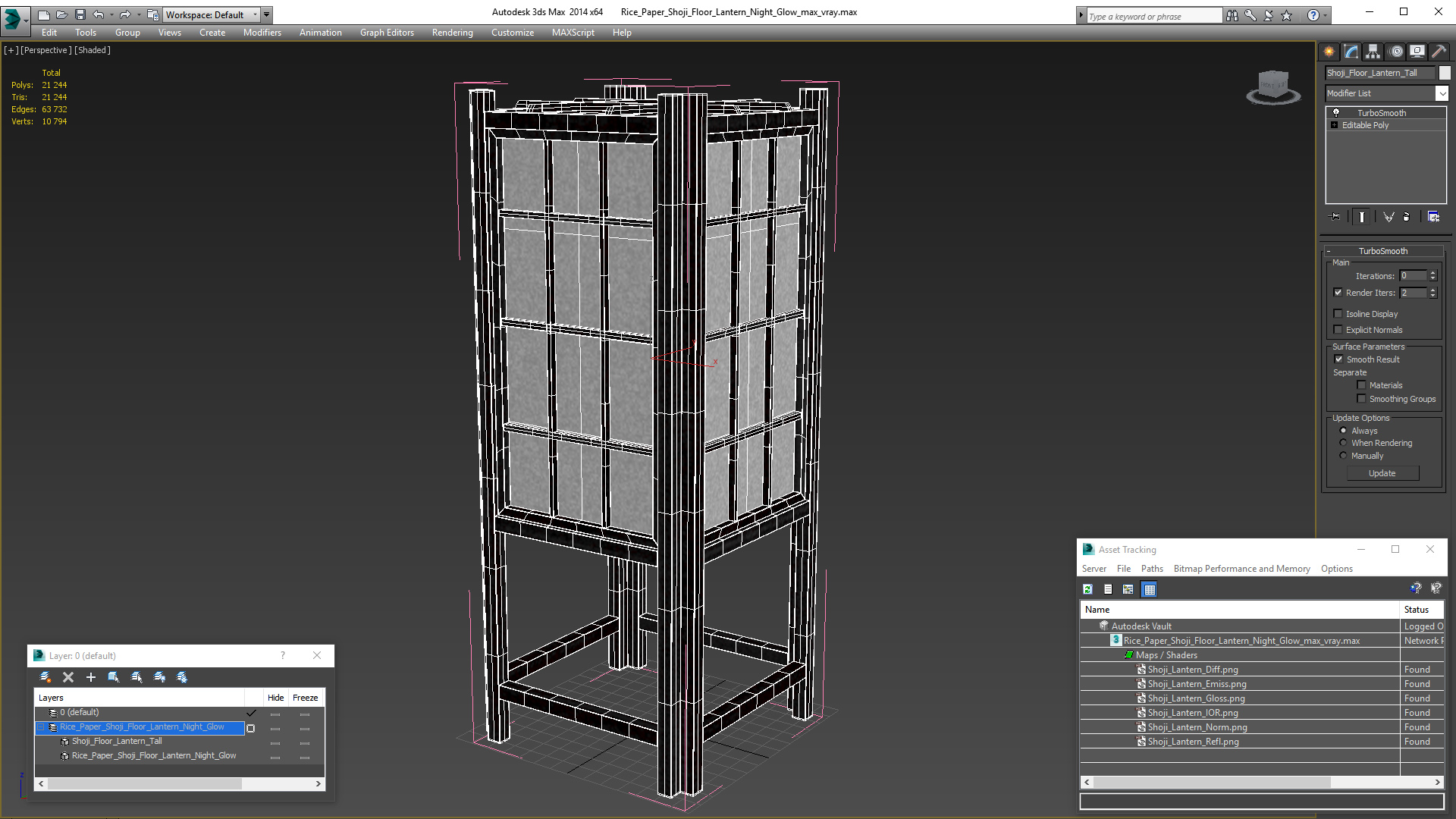Click Hide column header in Layer dialog

(x=275, y=698)
